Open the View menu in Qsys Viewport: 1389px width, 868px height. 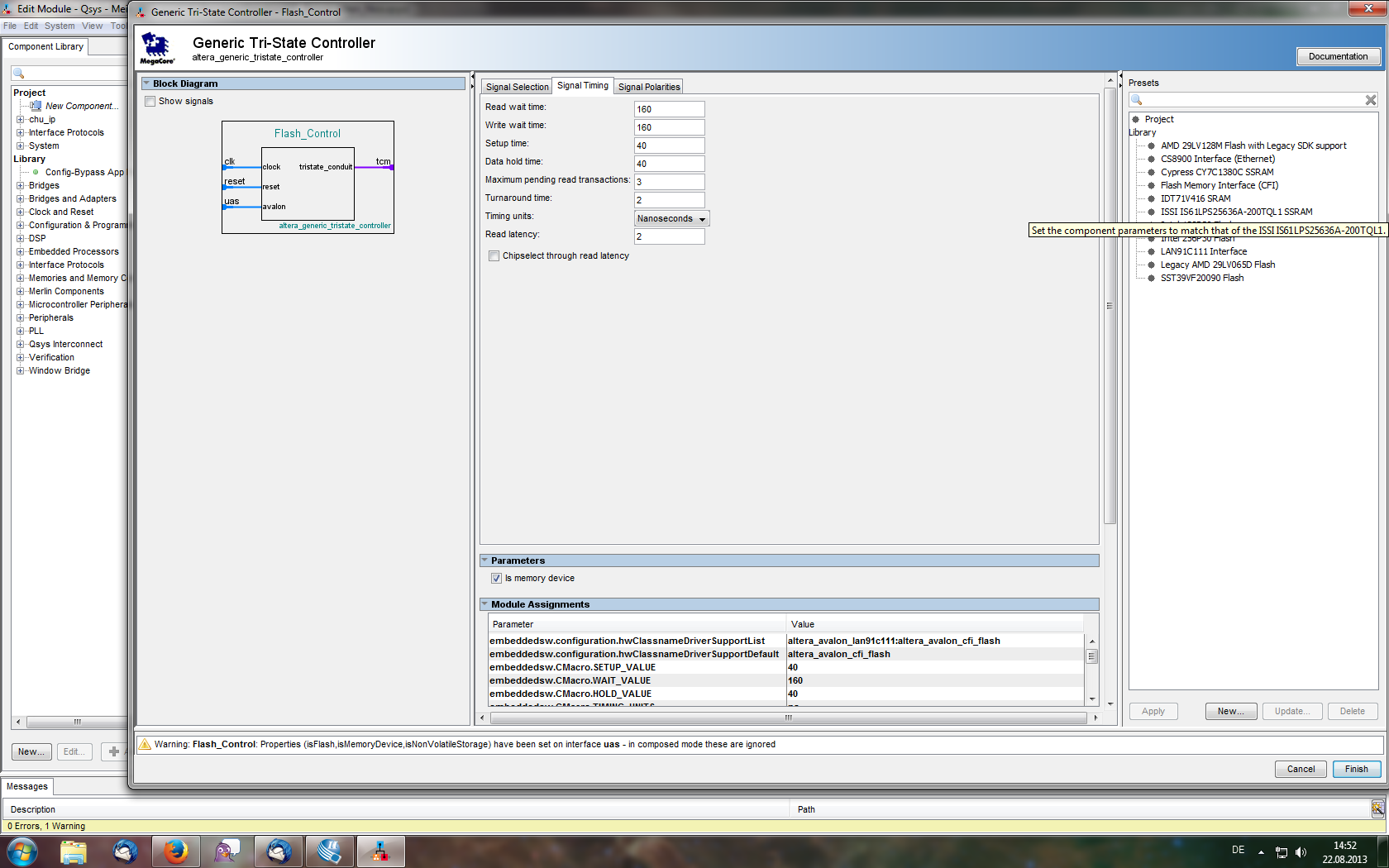coord(93,26)
